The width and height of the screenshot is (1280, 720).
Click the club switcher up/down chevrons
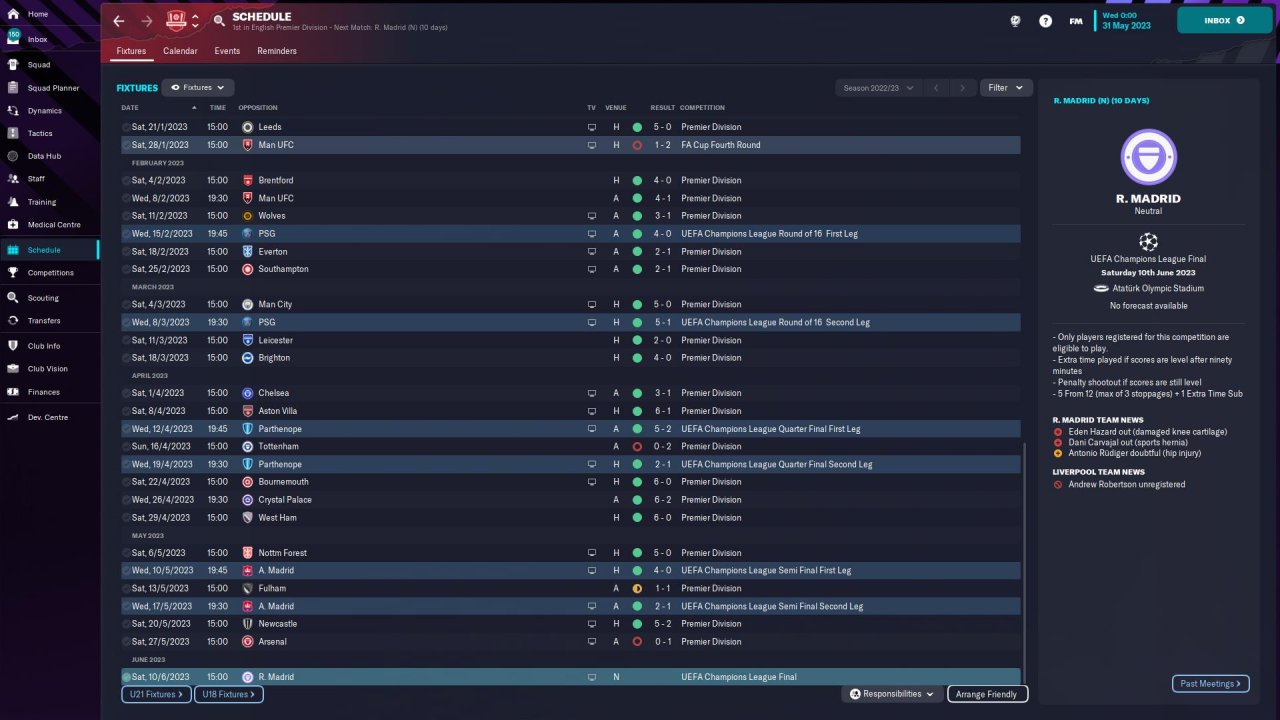pos(196,21)
